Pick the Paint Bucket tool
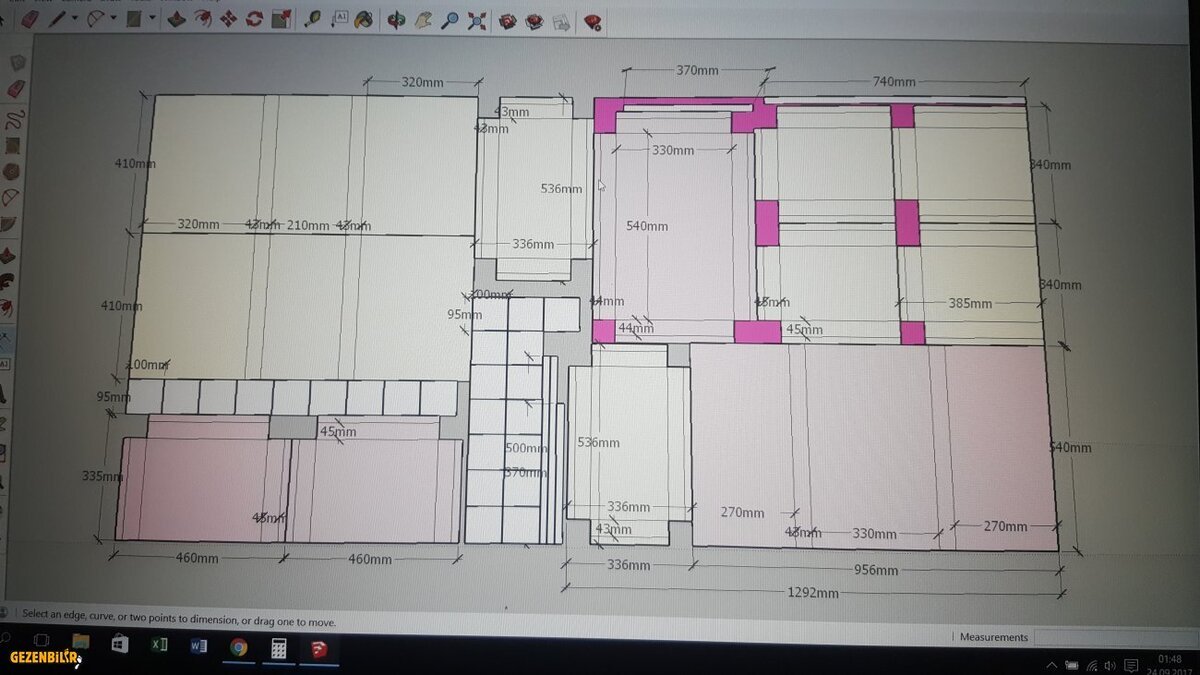 point(365,18)
